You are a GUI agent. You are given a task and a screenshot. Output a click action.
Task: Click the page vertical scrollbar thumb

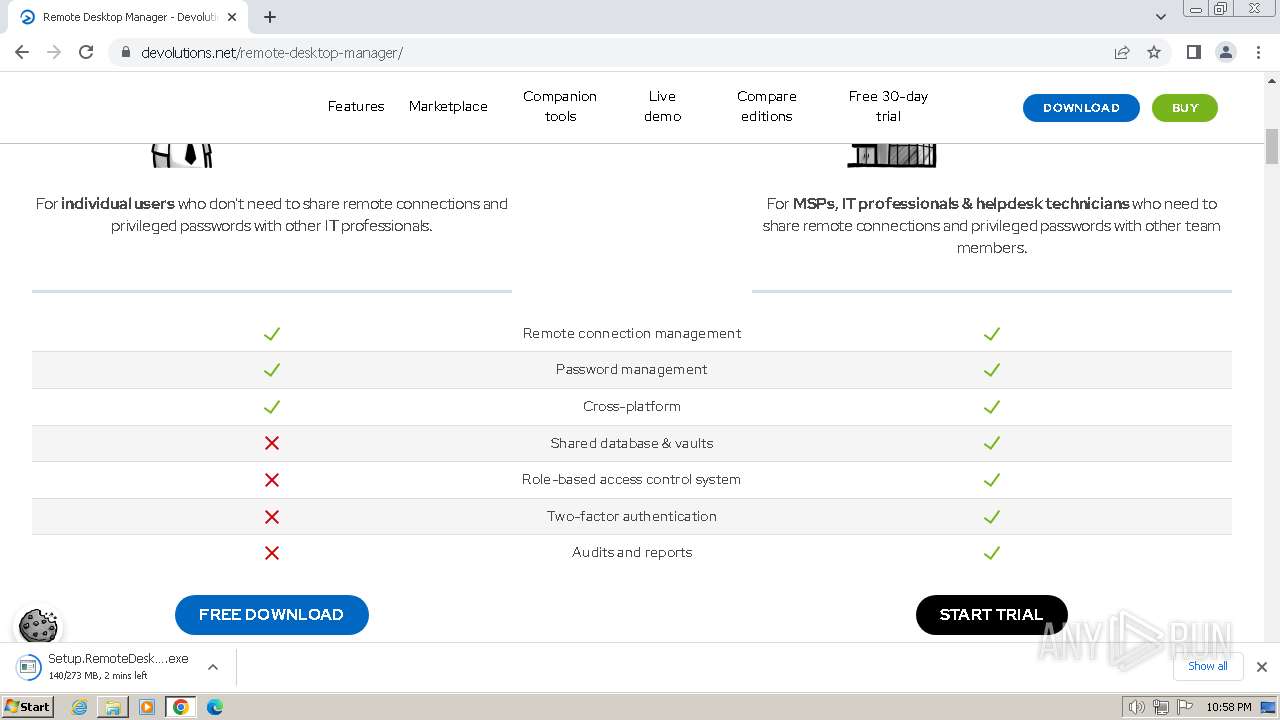coord(1272,147)
